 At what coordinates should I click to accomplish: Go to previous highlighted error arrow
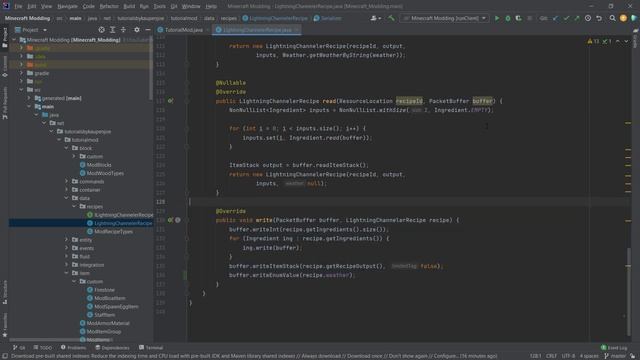618,41
